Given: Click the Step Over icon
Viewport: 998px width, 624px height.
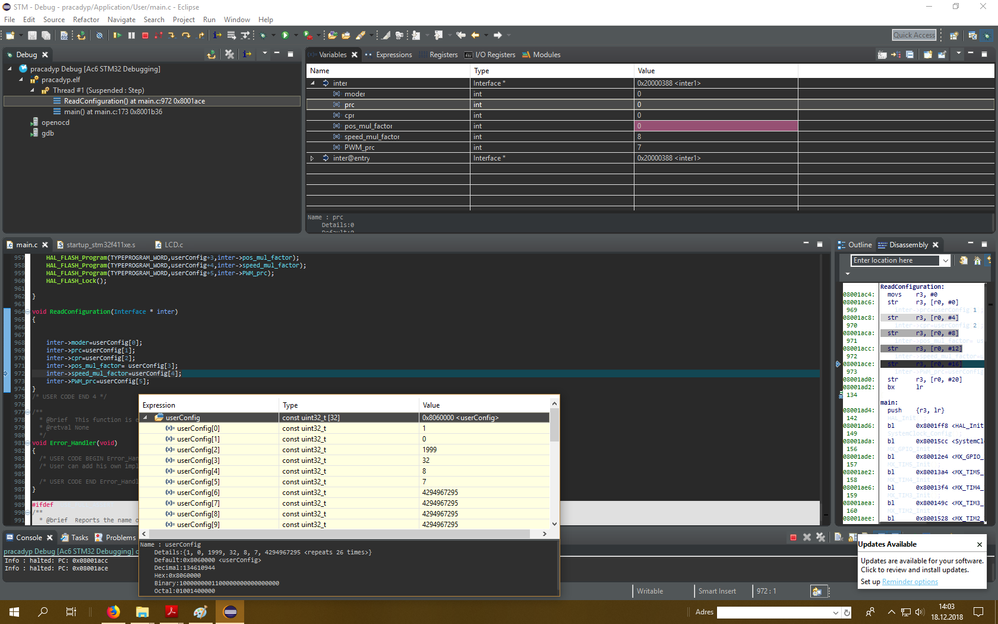Looking at the screenshot, I should pyautogui.click(x=186, y=35).
